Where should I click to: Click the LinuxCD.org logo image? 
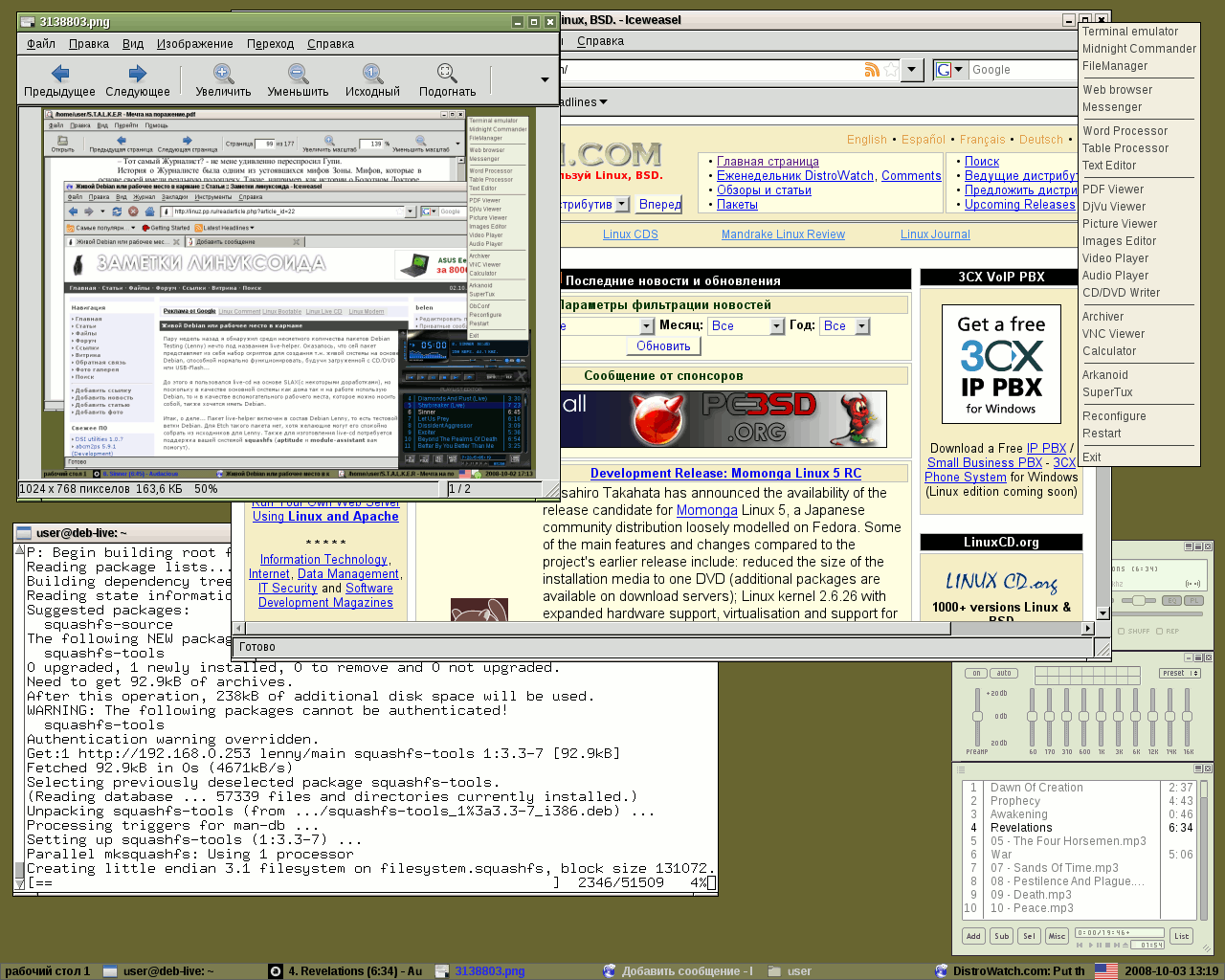pos(1001,582)
